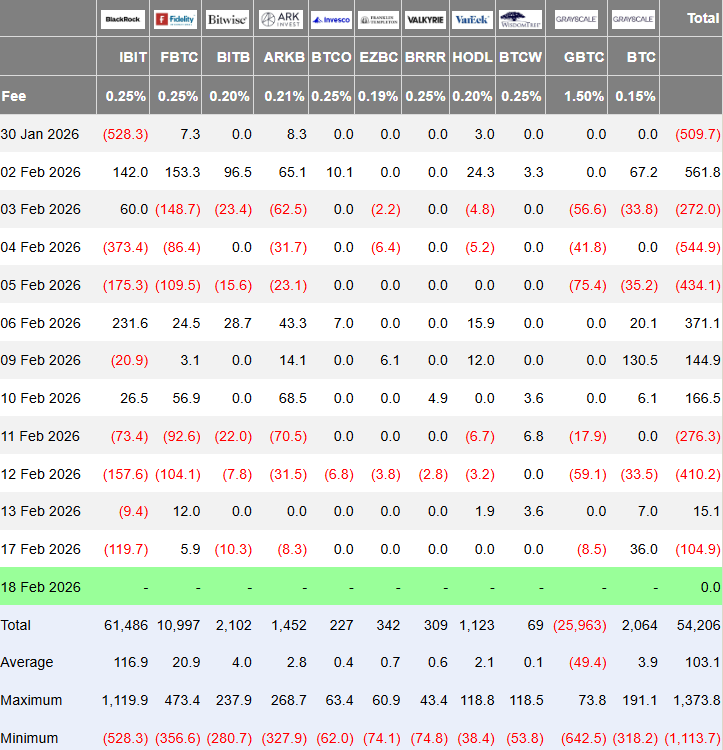Click the Total summary row label

coord(15,625)
